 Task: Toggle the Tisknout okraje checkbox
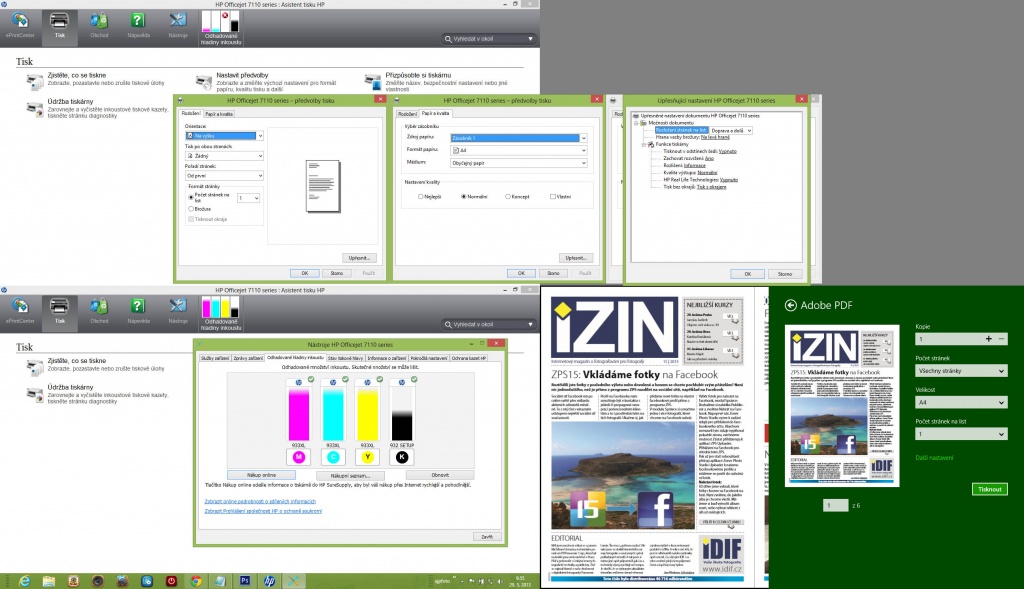pyautogui.click(x=191, y=219)
